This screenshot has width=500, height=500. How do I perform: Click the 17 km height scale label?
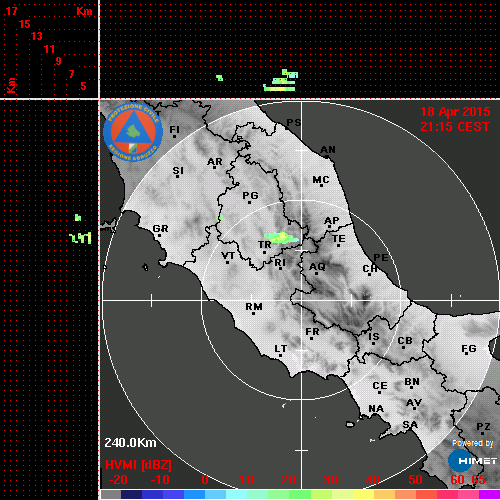[x=11, y=11]
